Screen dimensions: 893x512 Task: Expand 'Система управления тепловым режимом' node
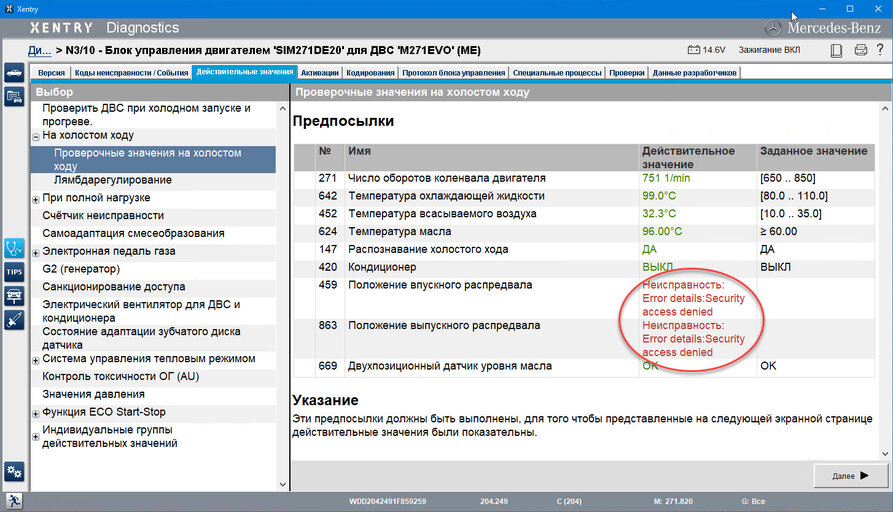[35, 361]
